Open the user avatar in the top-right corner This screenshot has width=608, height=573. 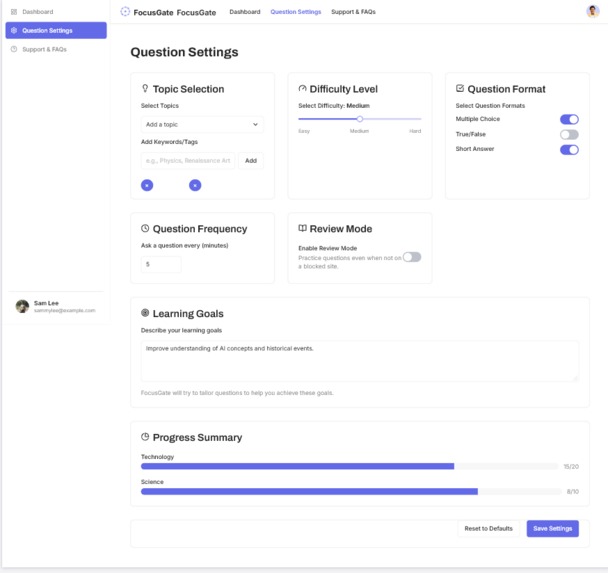click(x=592, y=11)
